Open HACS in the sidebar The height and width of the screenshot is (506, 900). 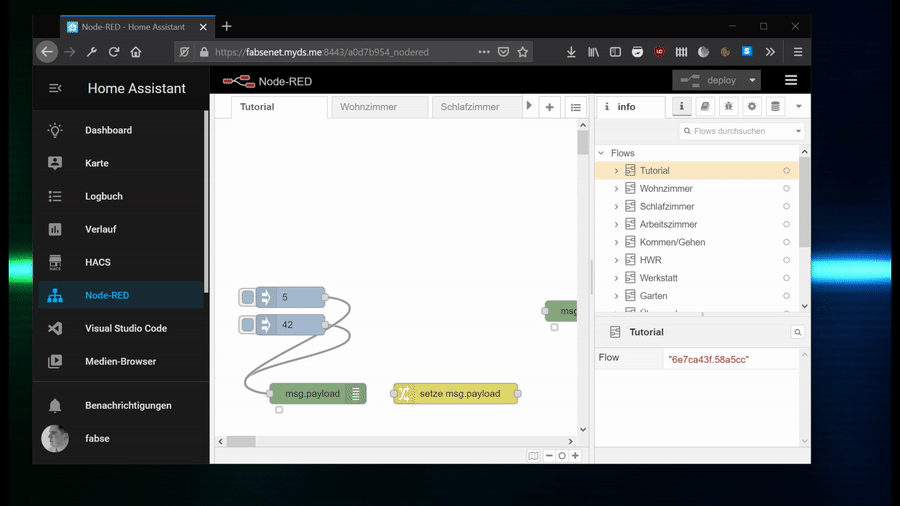[x=121, y=262]
